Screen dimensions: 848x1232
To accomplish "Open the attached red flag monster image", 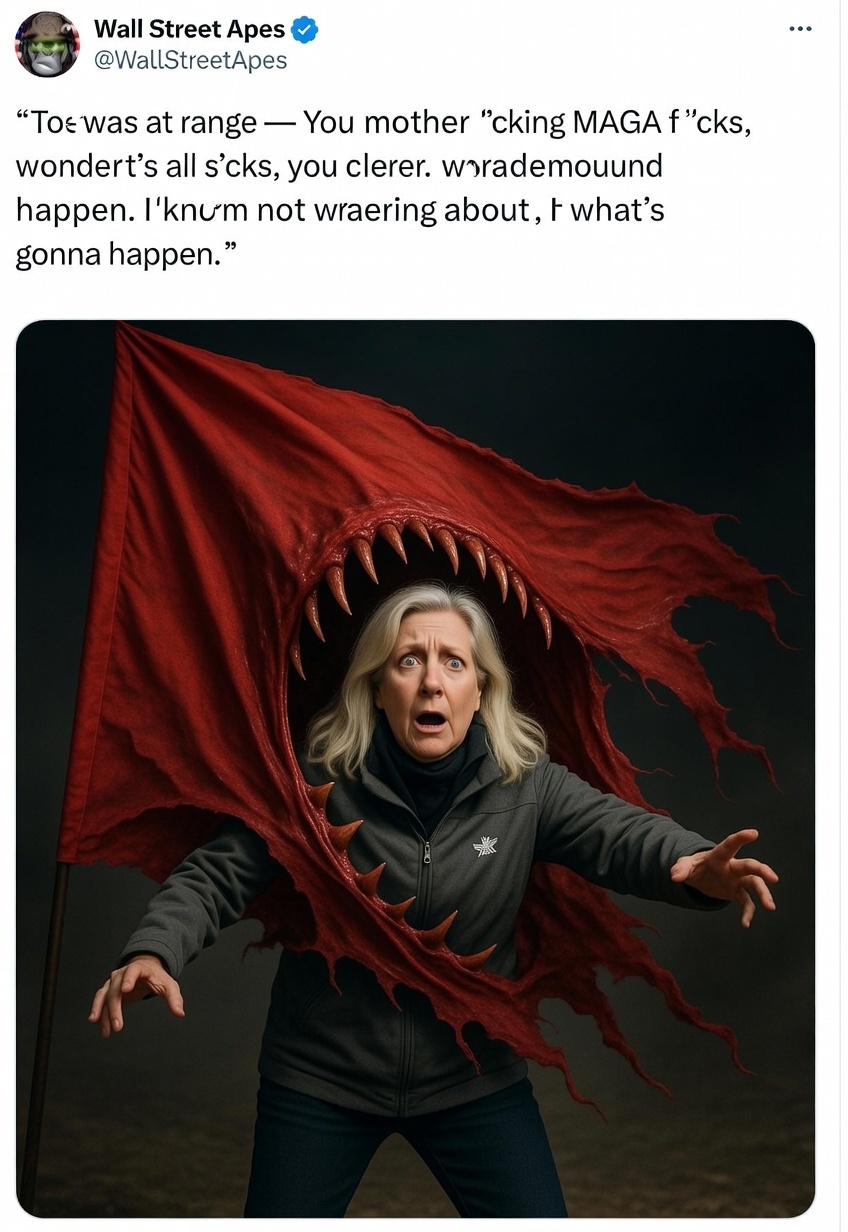I will click(x=415, y=768).
